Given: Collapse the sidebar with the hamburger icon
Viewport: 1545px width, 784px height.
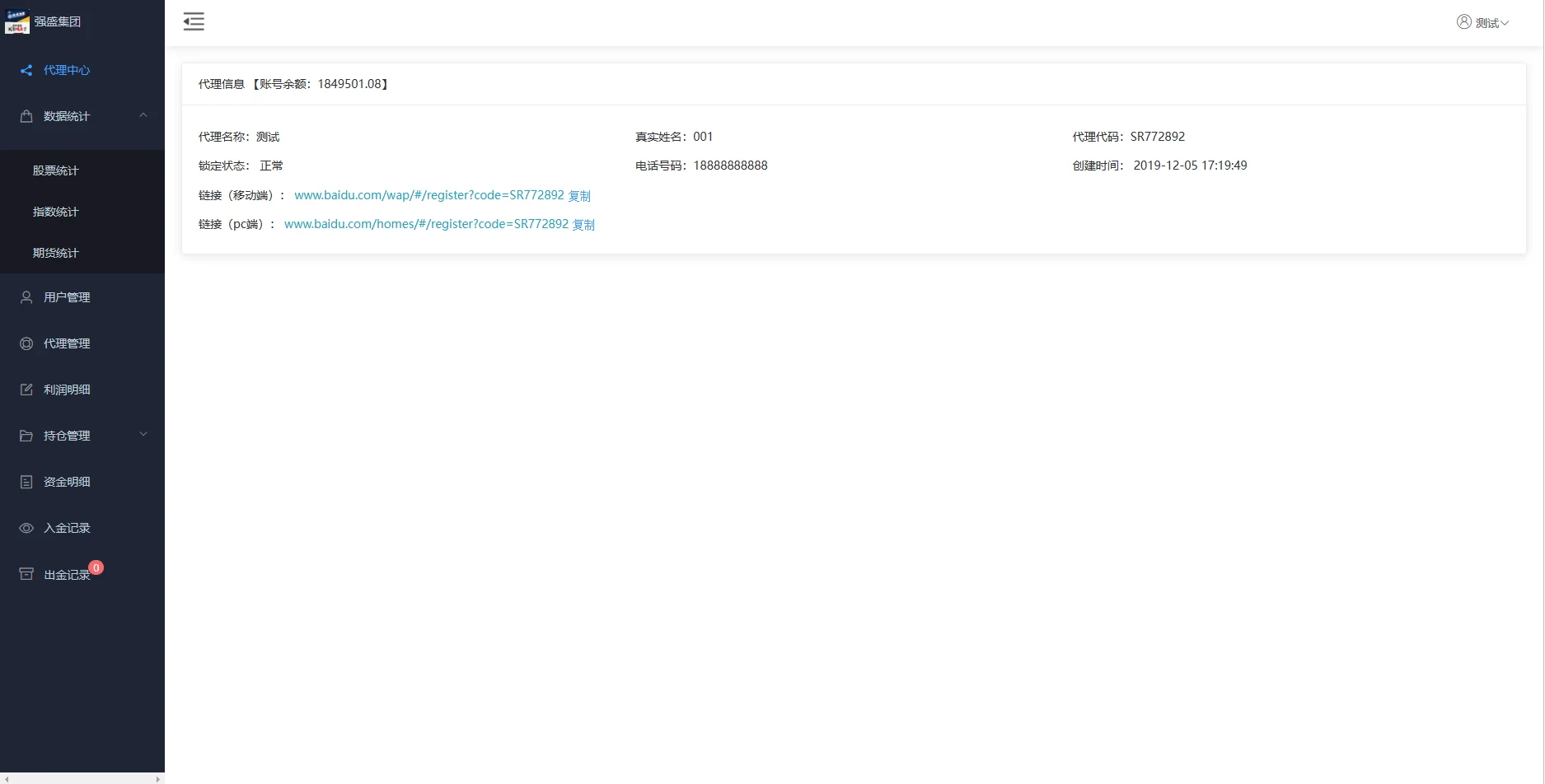Looking at the screenshot, I should [x=194, y=22].
